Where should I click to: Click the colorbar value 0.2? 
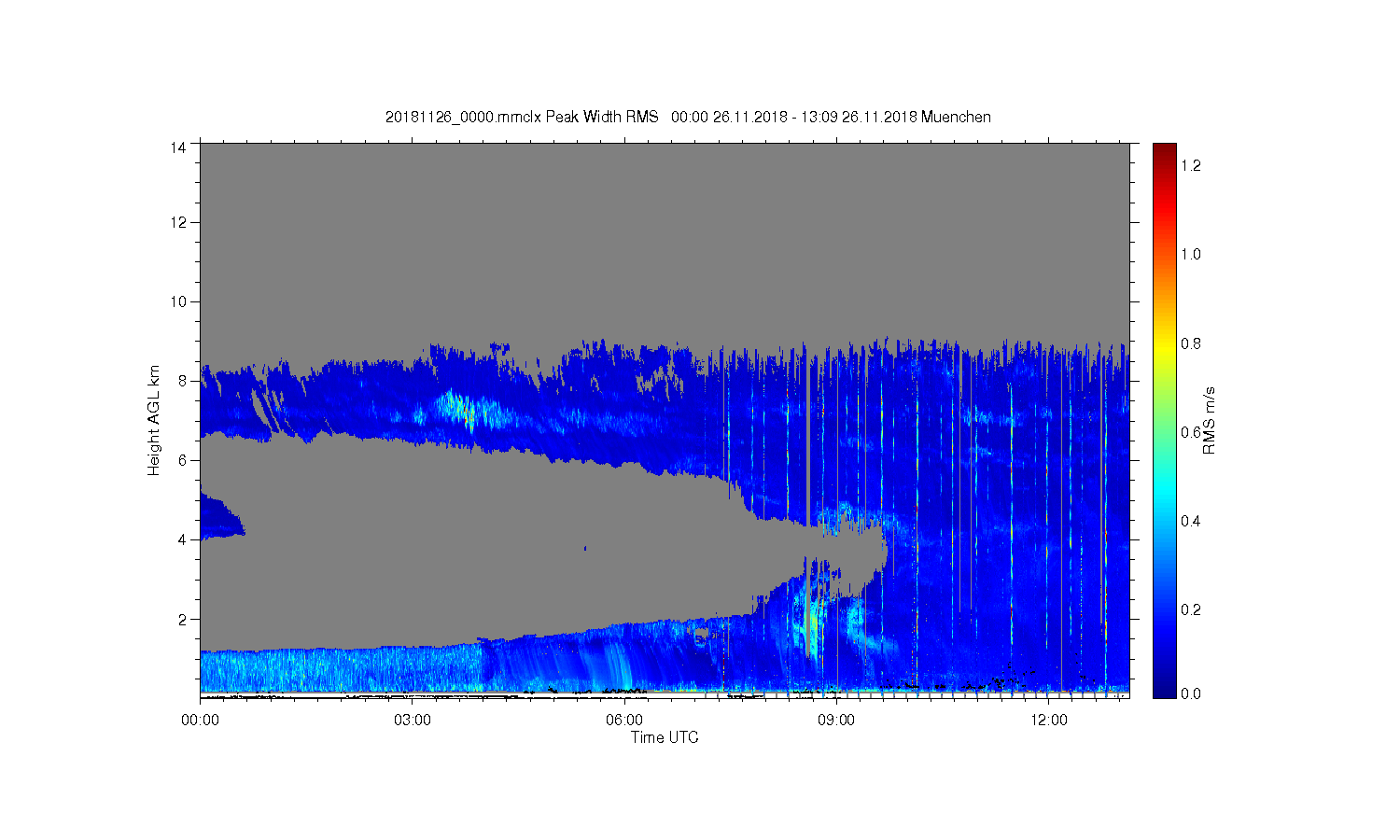[x=1190, y=609]
